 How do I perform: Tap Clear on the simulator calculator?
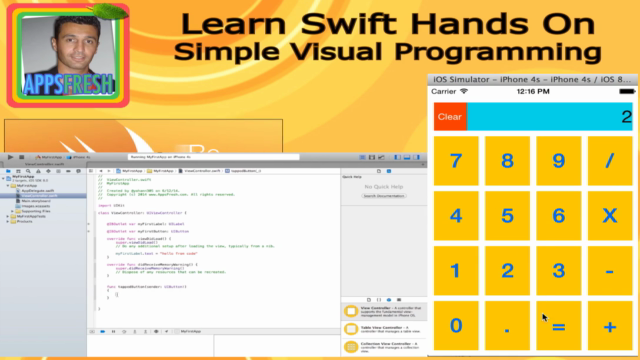[450, 117]
